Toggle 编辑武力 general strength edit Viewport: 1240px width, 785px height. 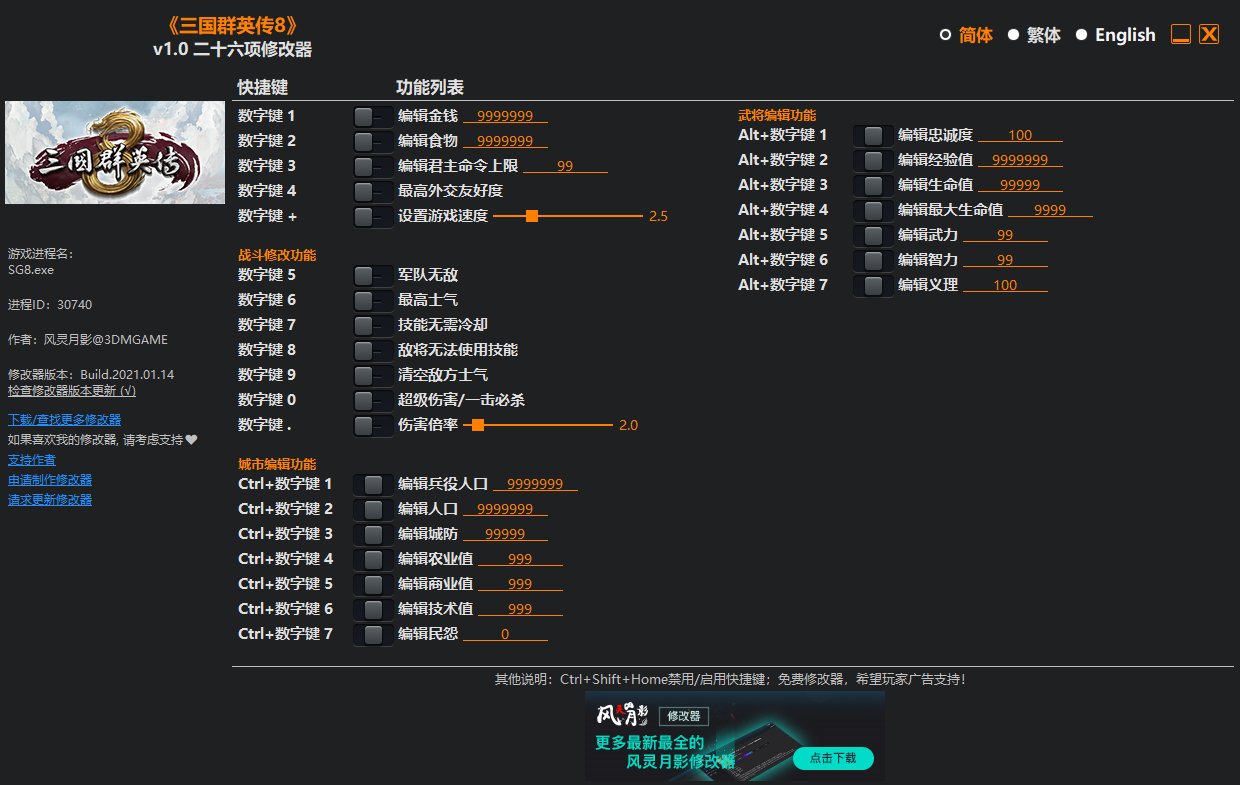click(872, 234)
